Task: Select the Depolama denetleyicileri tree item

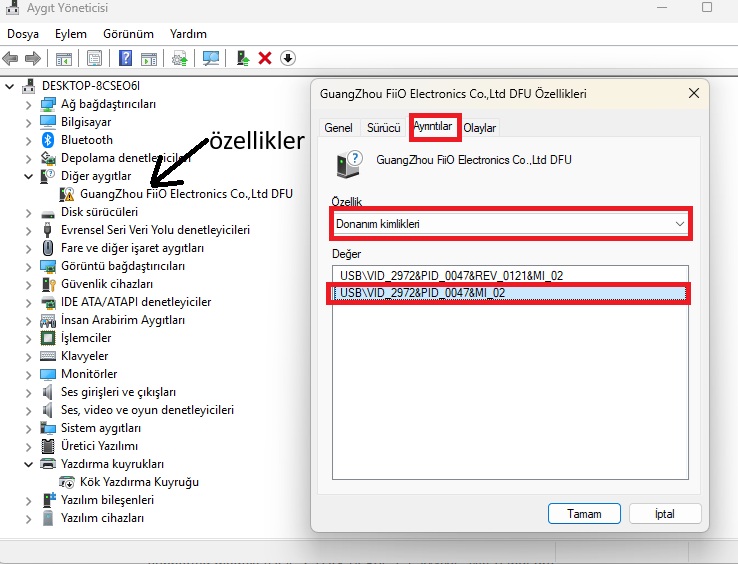Action: (x=126, y=158)
